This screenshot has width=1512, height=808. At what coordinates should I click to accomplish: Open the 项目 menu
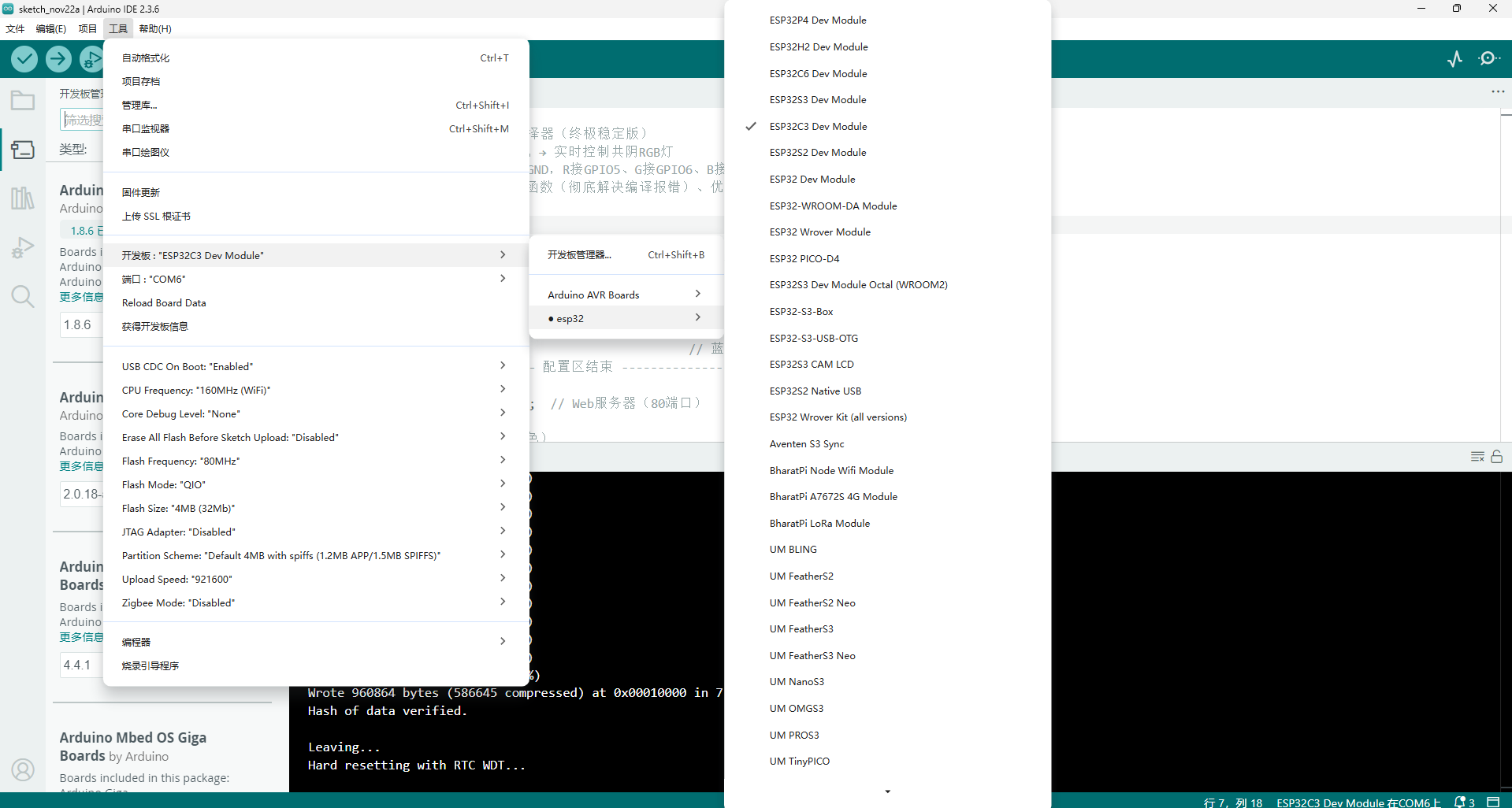tap(87, 28)
